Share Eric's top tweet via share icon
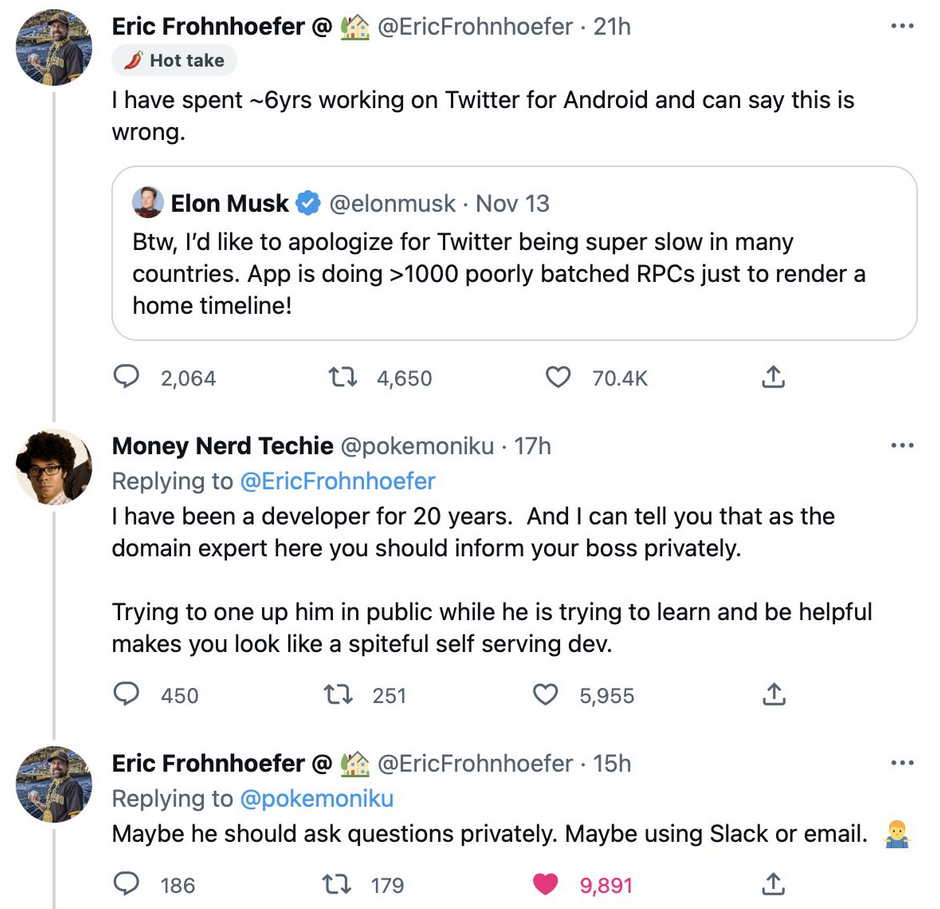 point(773,377)
